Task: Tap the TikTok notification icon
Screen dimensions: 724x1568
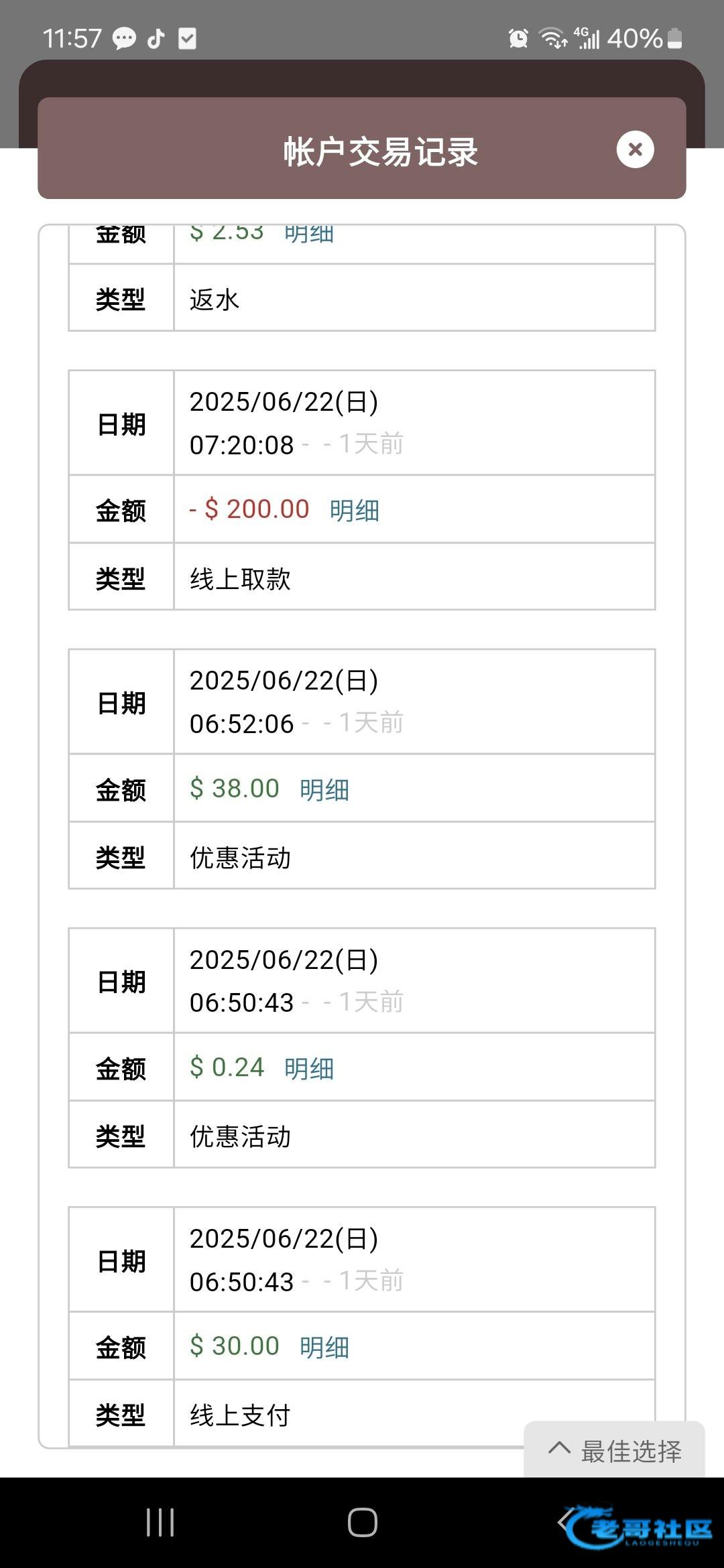Action: coord(156,38)
